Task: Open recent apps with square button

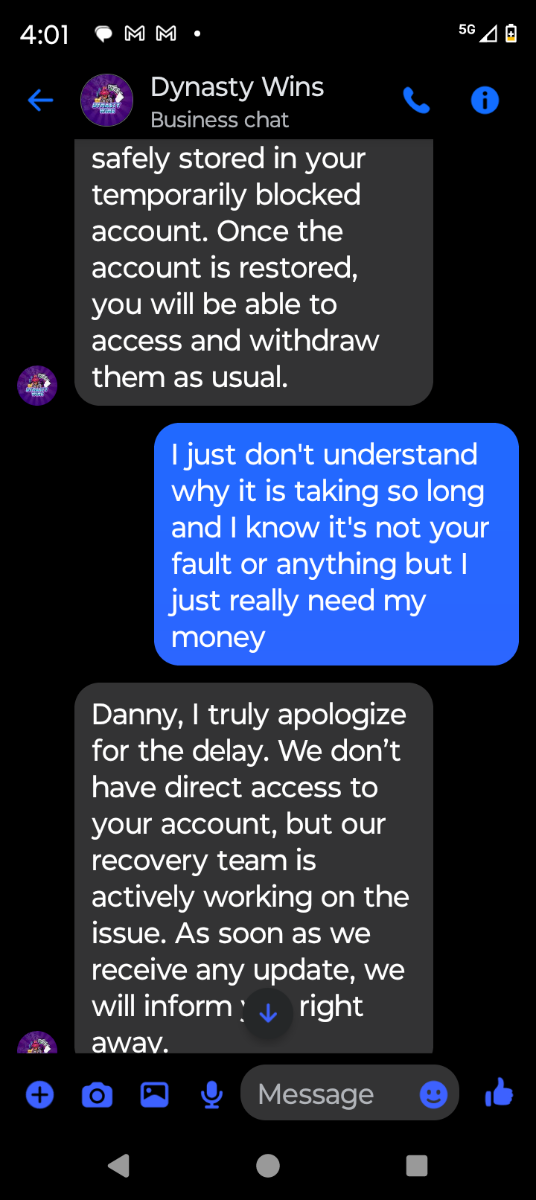Action: coord(417,1165)
